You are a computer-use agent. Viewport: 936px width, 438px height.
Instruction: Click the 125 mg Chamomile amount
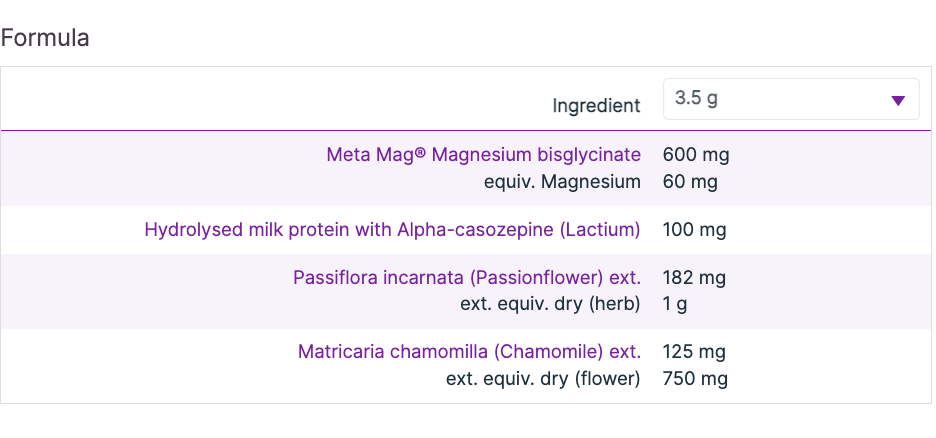point(694,352)
